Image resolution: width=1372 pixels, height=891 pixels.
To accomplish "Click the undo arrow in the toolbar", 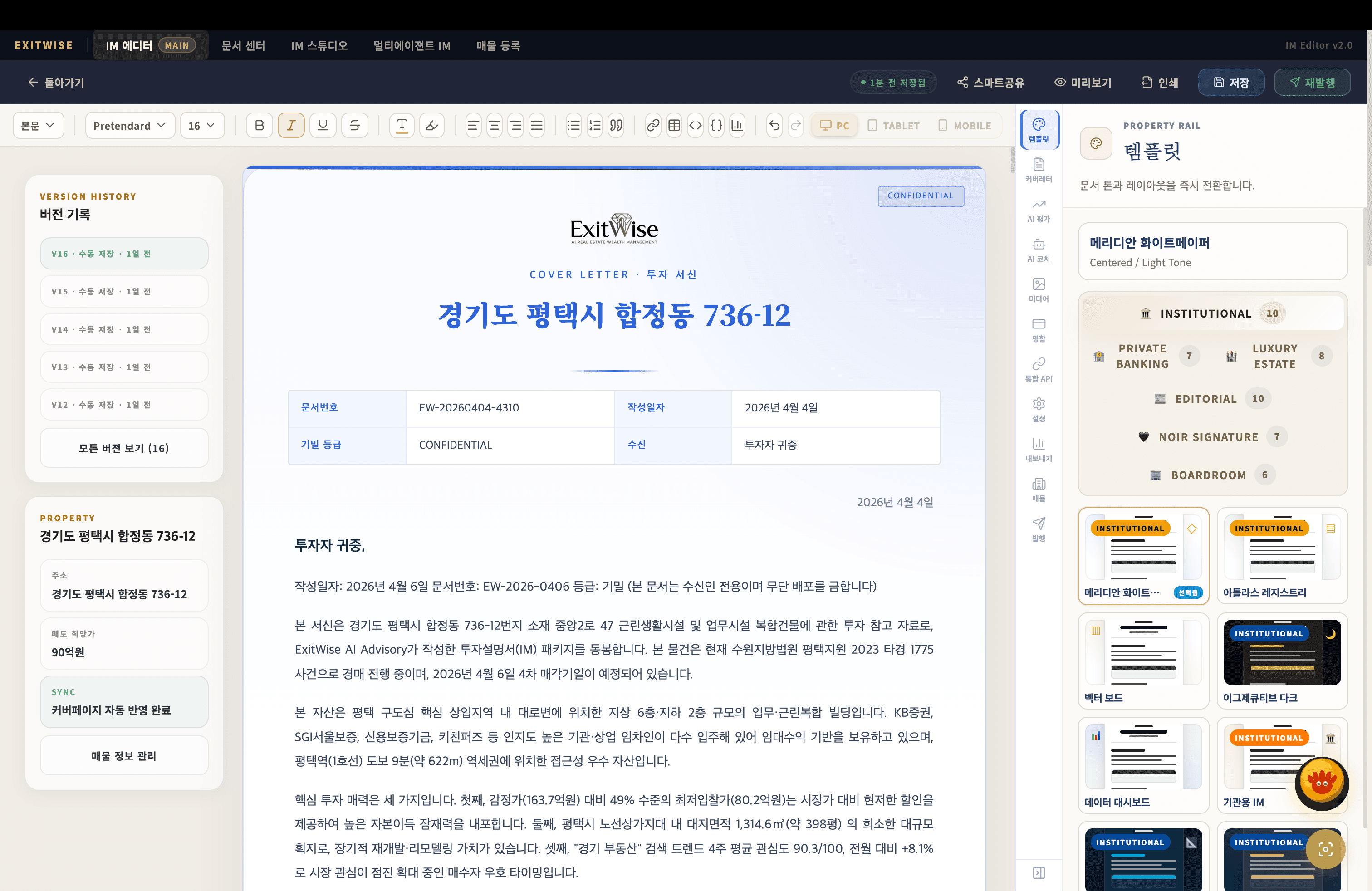I will click(x=774, y=125).
